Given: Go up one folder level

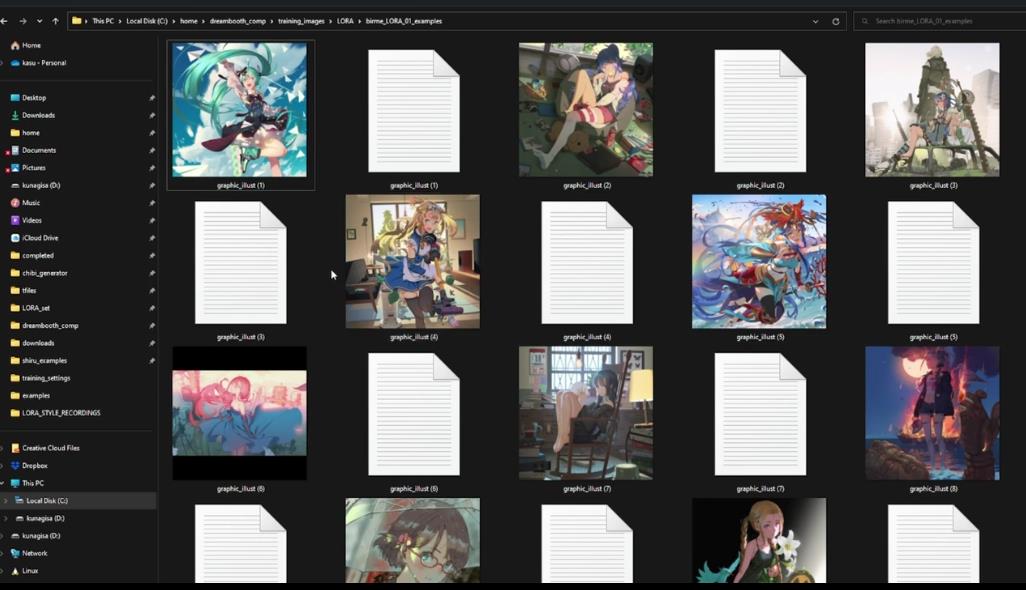Looking at the screenshot, I should click(x=55, y=21).
